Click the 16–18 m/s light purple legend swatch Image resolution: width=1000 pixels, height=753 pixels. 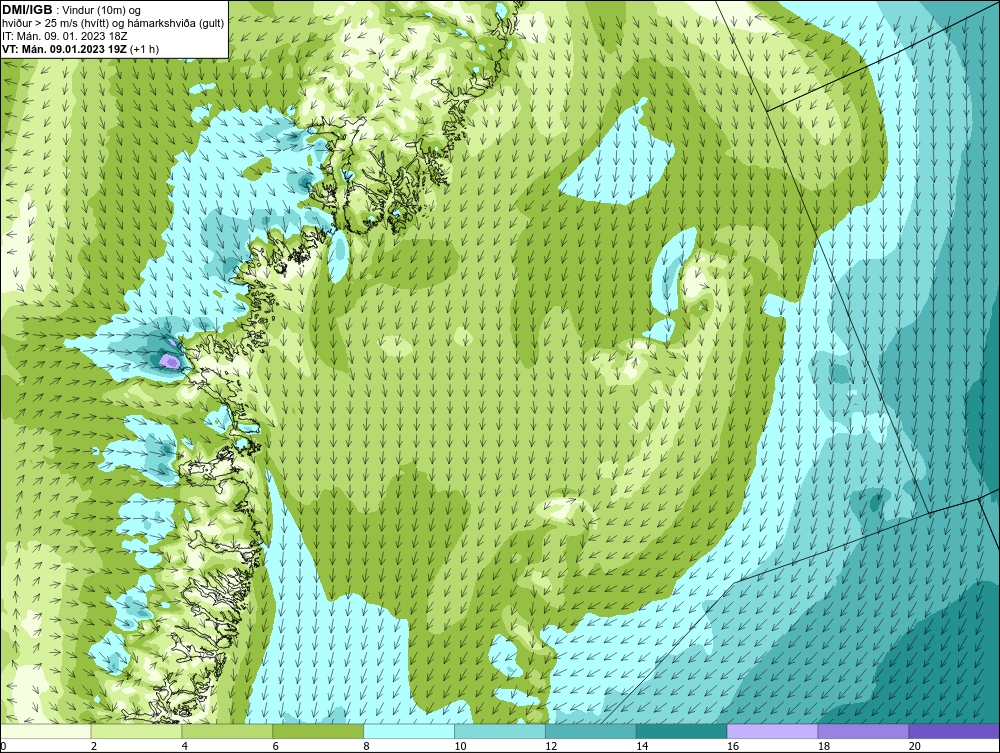point(772,731)
